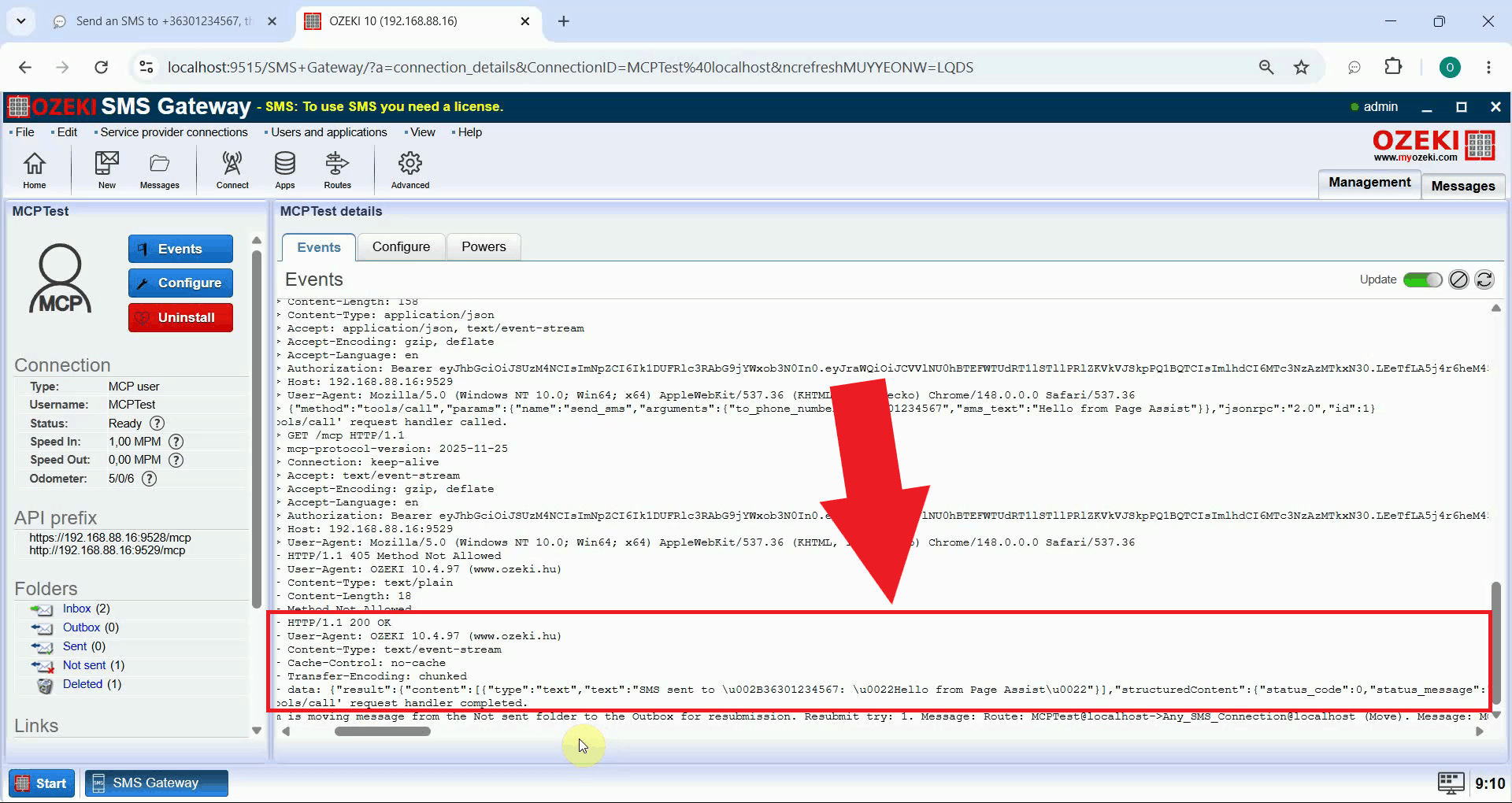Screen dimensions: 1512x803
Task: Open the Apps database icon
Action: point(284,170)
